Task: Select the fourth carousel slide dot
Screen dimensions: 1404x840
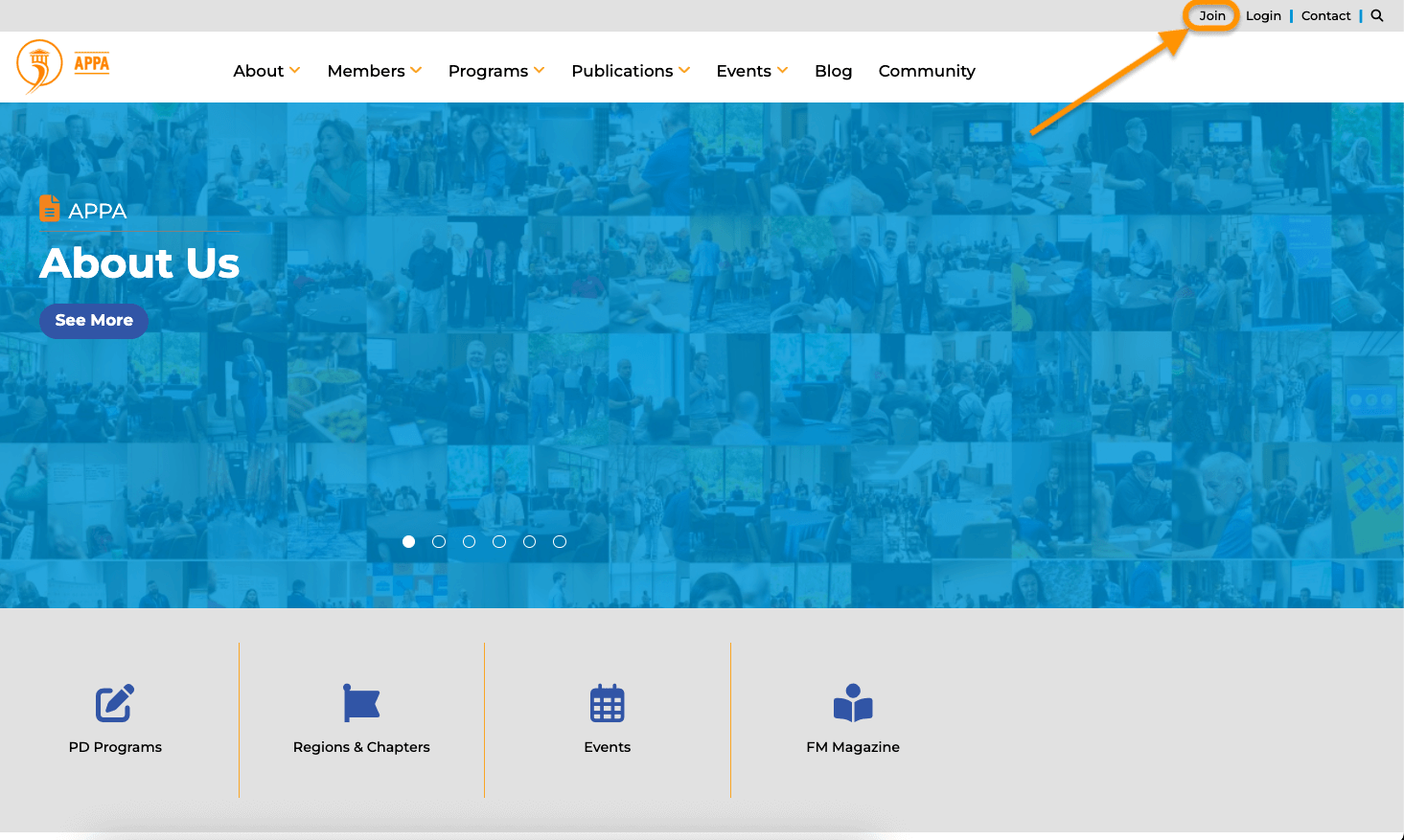Action: pyautogui.click(x=499, y=542)
